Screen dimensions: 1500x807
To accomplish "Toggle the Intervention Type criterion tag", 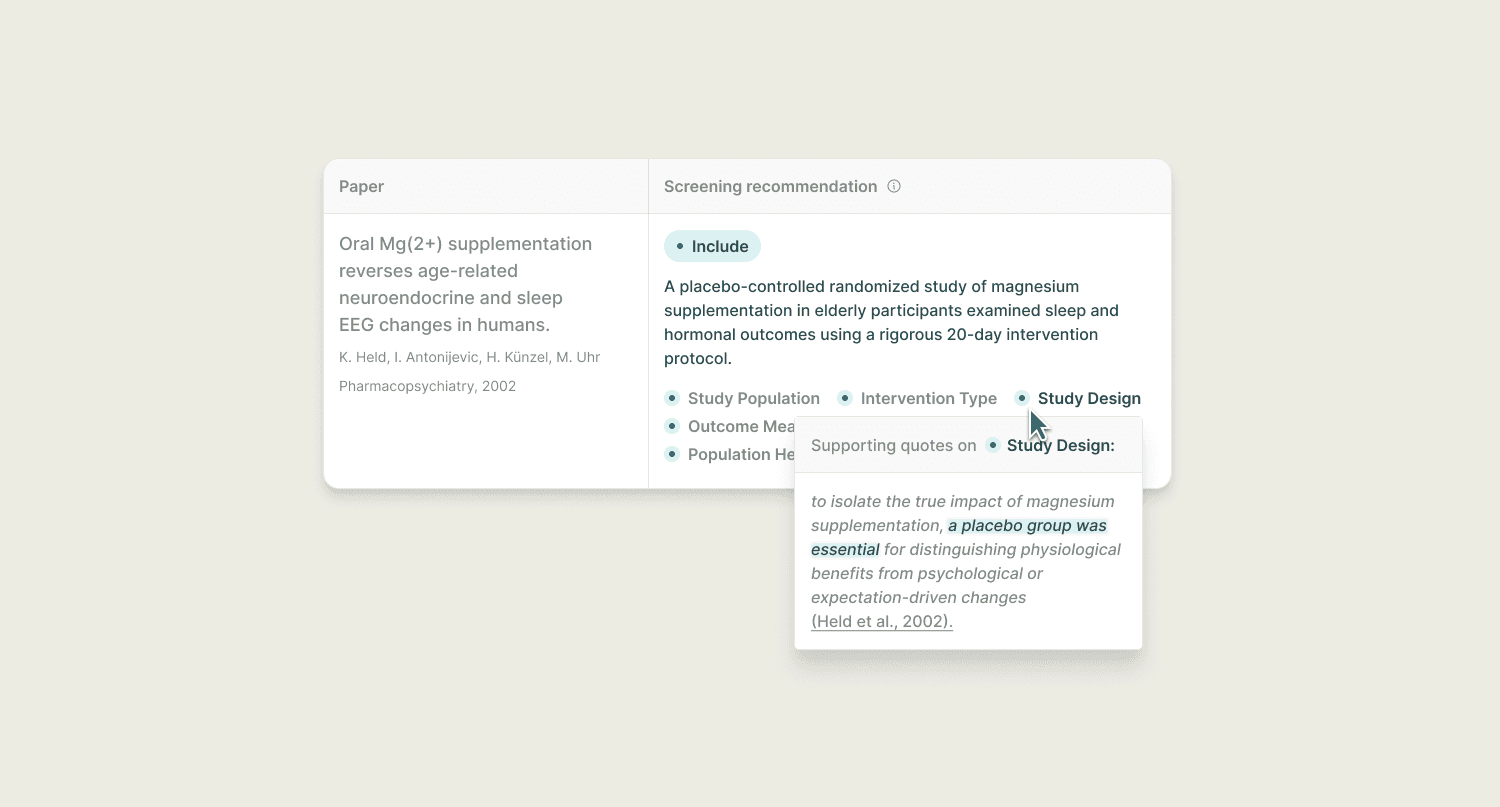I will pos(928,398).
